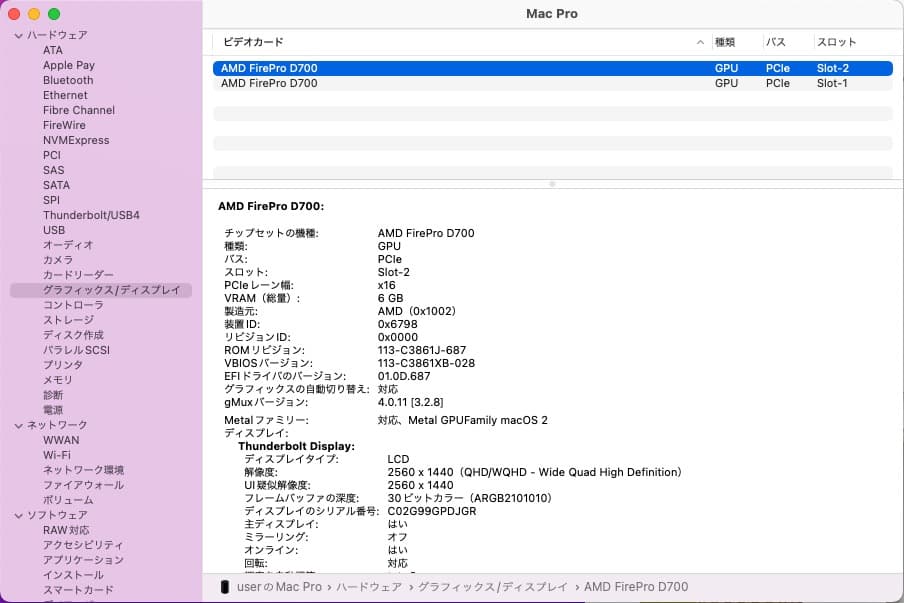Open ストレージ info in the sidebar
904x603 pixels.
[x=68, y=320]
